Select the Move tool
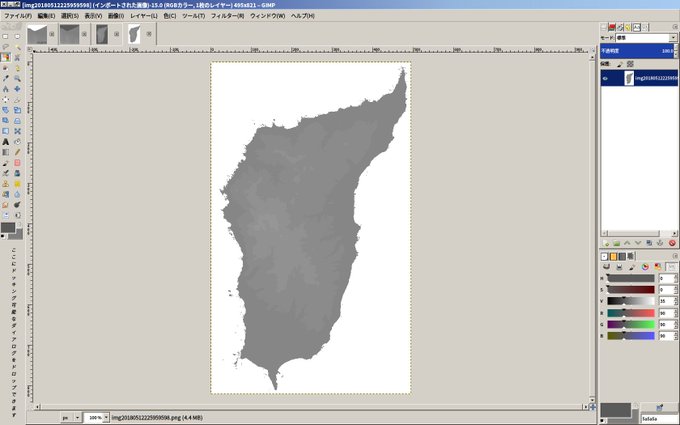Screen dimensions: 680x425 [17, 89]
